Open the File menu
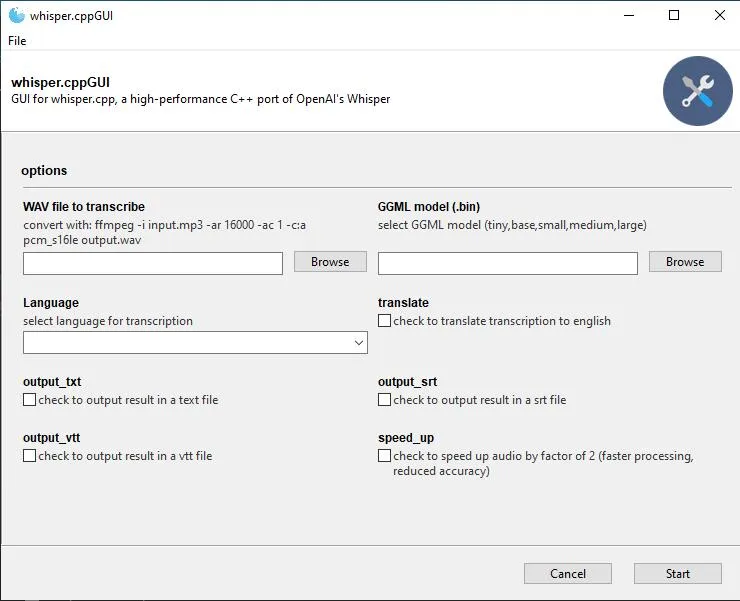This screenshot has width=740, height=601. [17, 41]
